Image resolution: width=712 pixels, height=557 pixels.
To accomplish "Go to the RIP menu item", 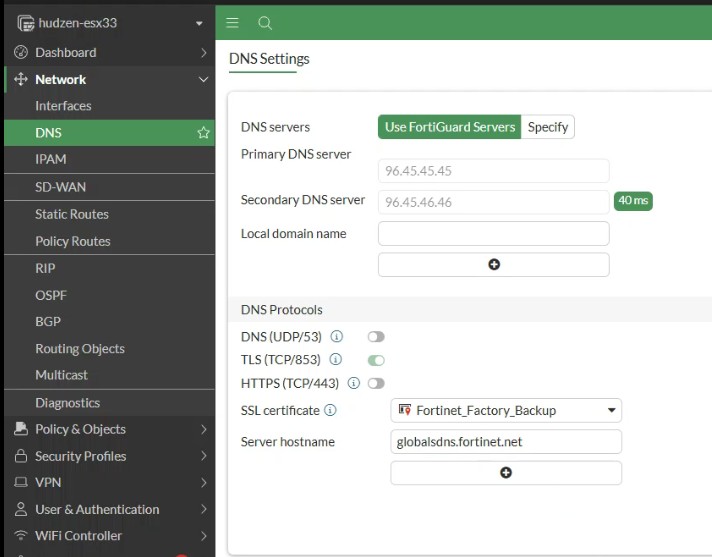I will coord(109,268).
